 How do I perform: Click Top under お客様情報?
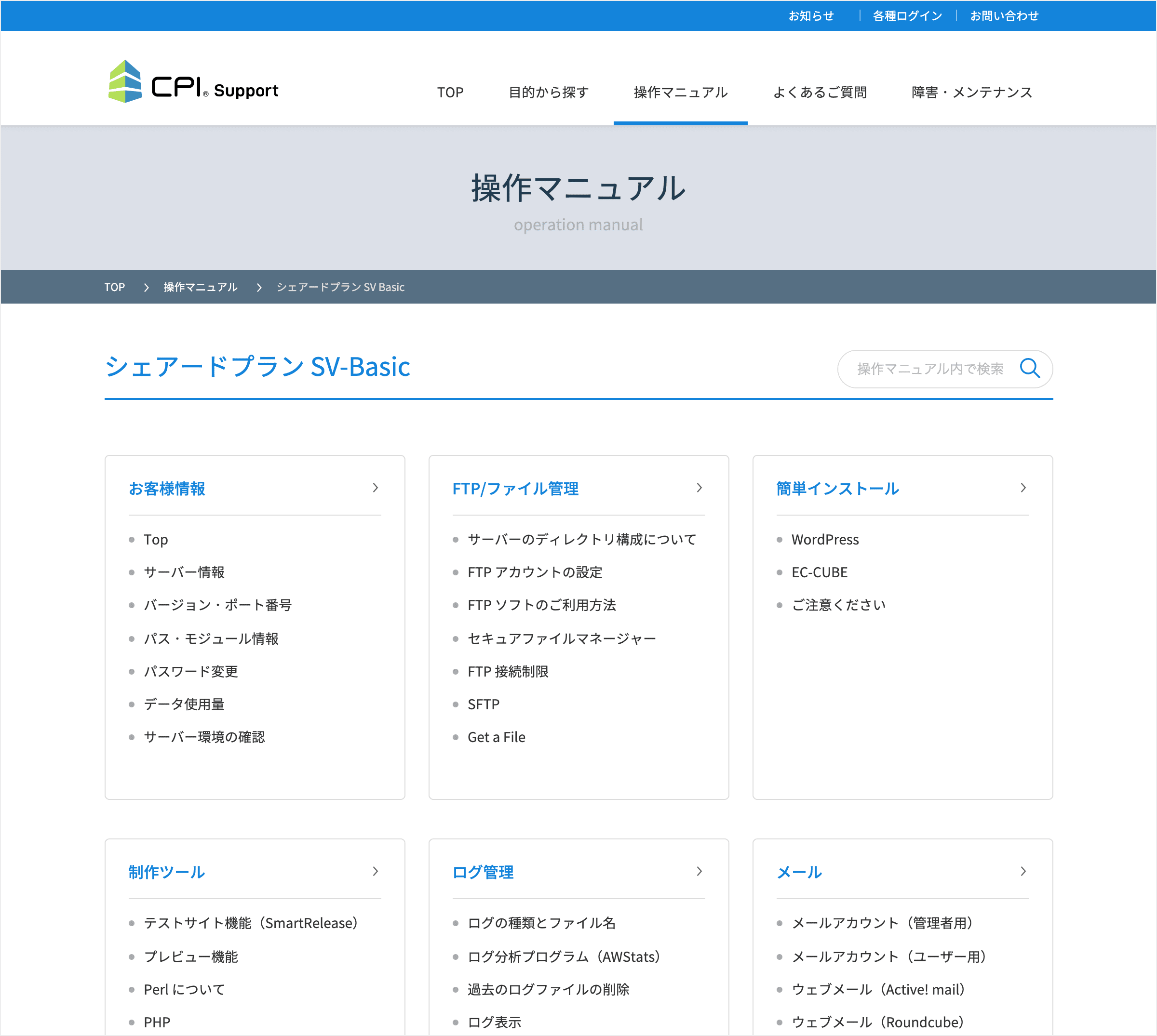tap(156, 540)
